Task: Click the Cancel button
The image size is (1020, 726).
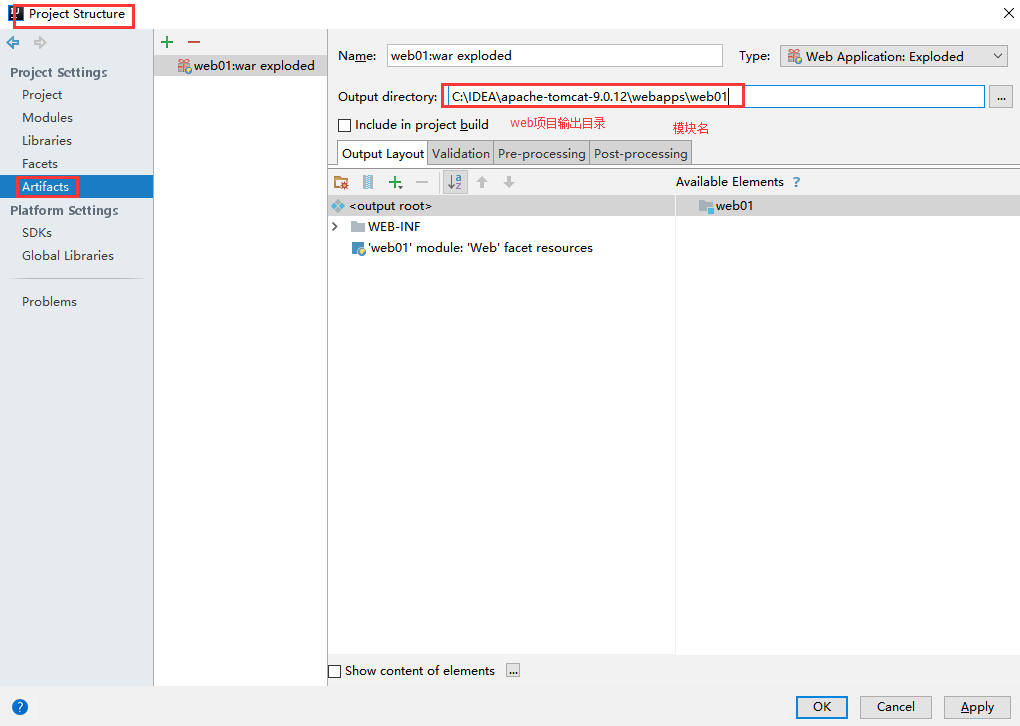Action: [x=896, y=707]
